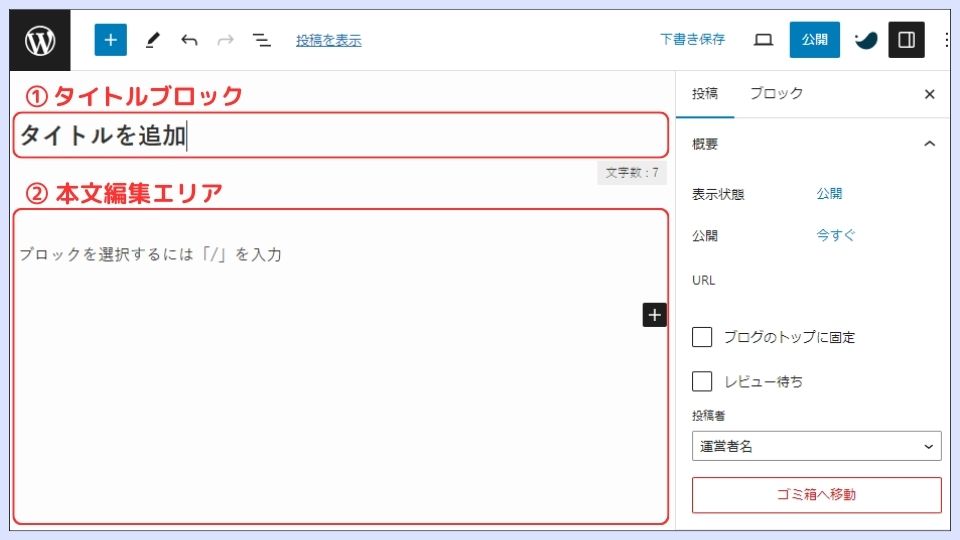This screenshot has height=540, width=960.
Task: Redo the last undone change
Action: [x=225, y=40]
